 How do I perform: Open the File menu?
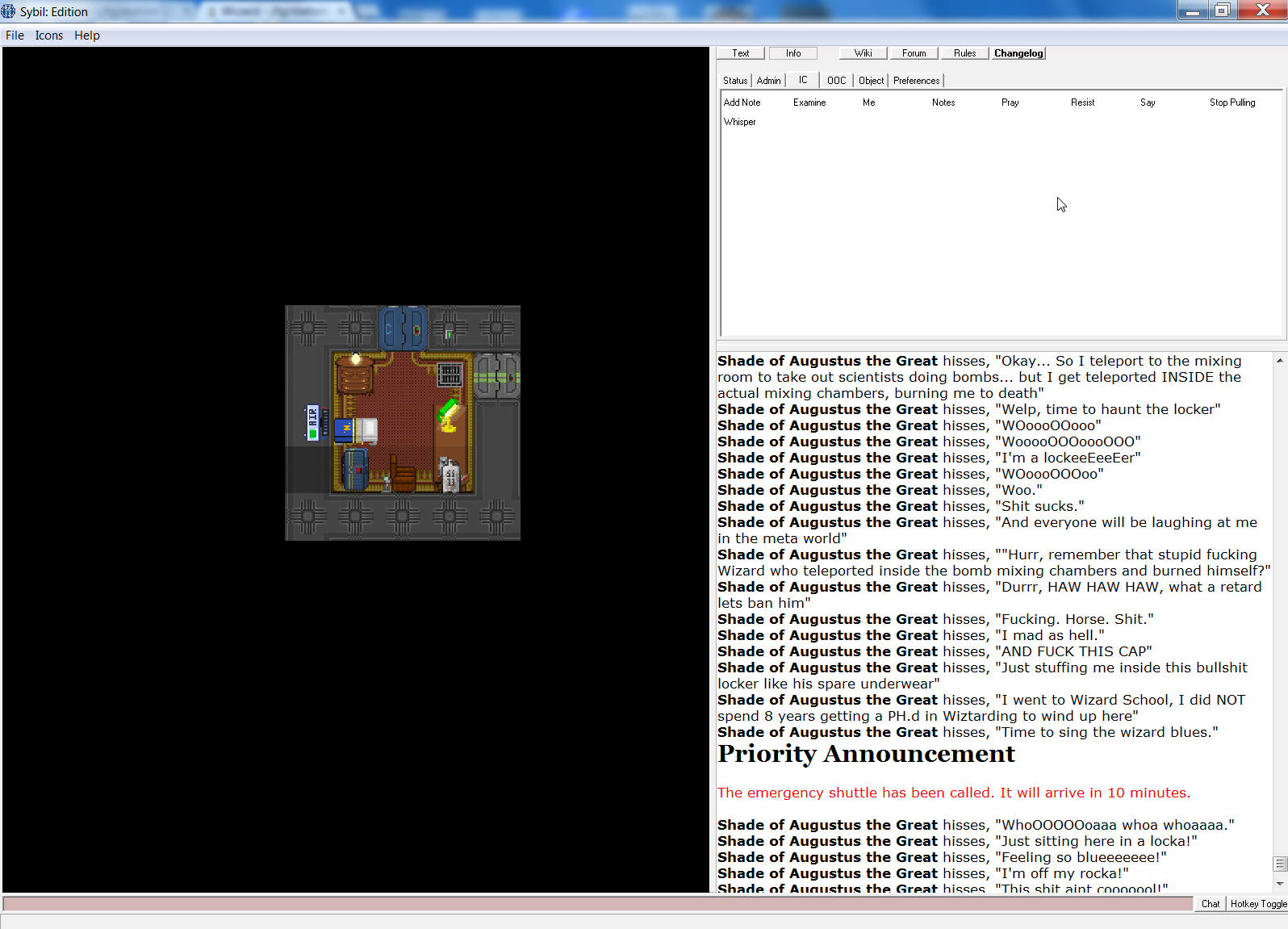[x=15, y=36]
